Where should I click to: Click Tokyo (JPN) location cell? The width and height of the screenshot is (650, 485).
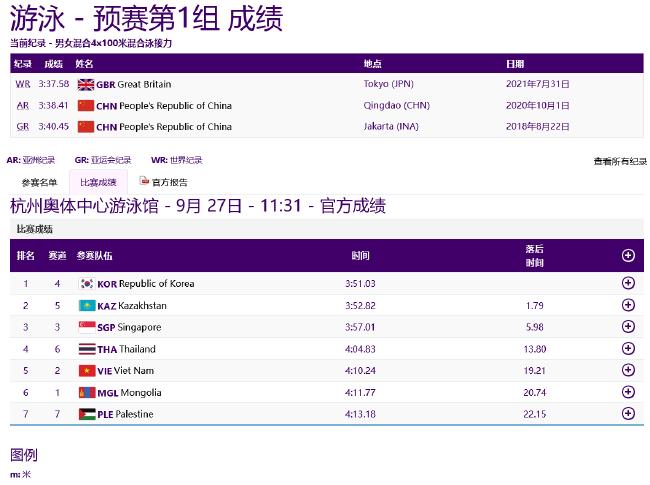coord(388,84)
